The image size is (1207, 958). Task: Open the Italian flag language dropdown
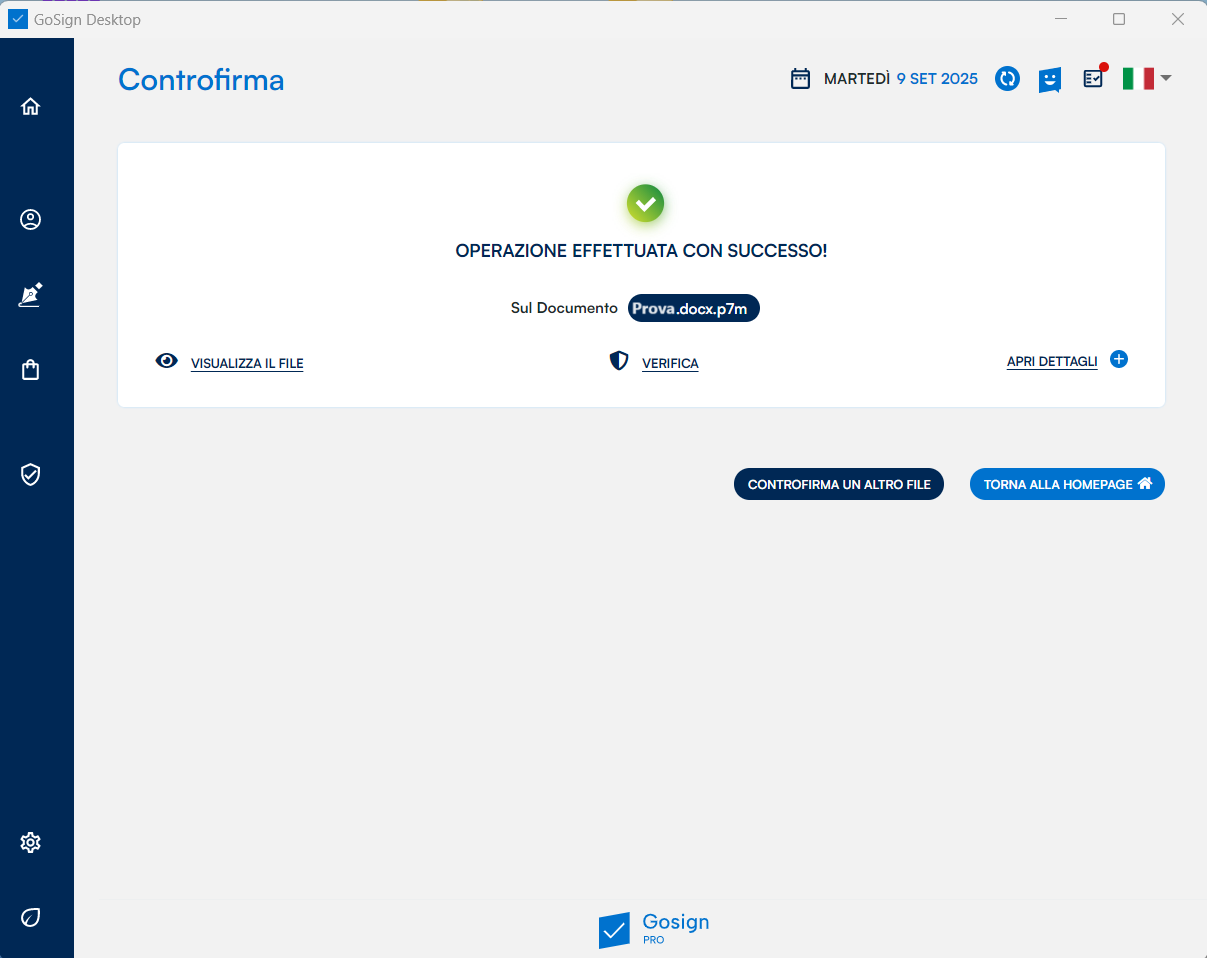[1146, 79]
